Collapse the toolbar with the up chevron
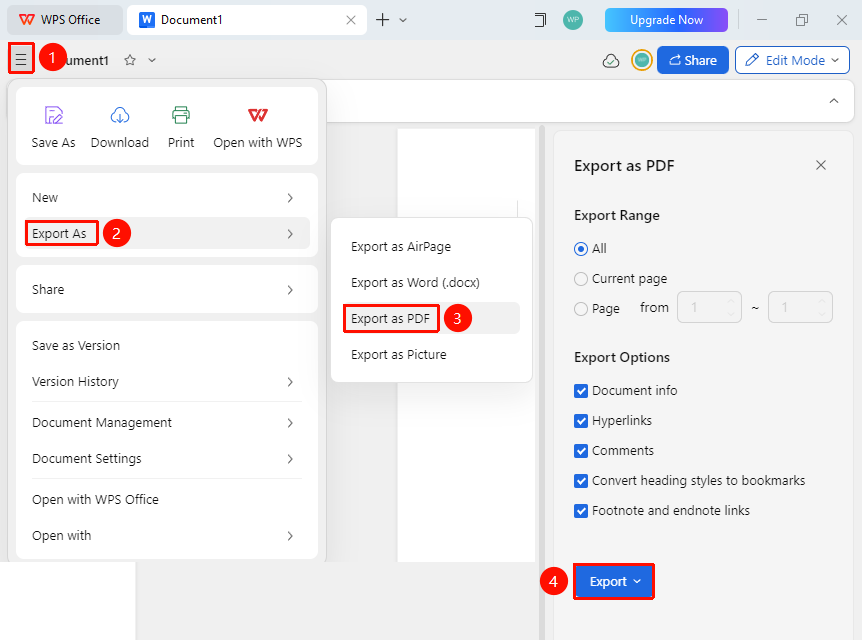Image resolution: width=862 pixels, height=640 pixels. [833, 101]
